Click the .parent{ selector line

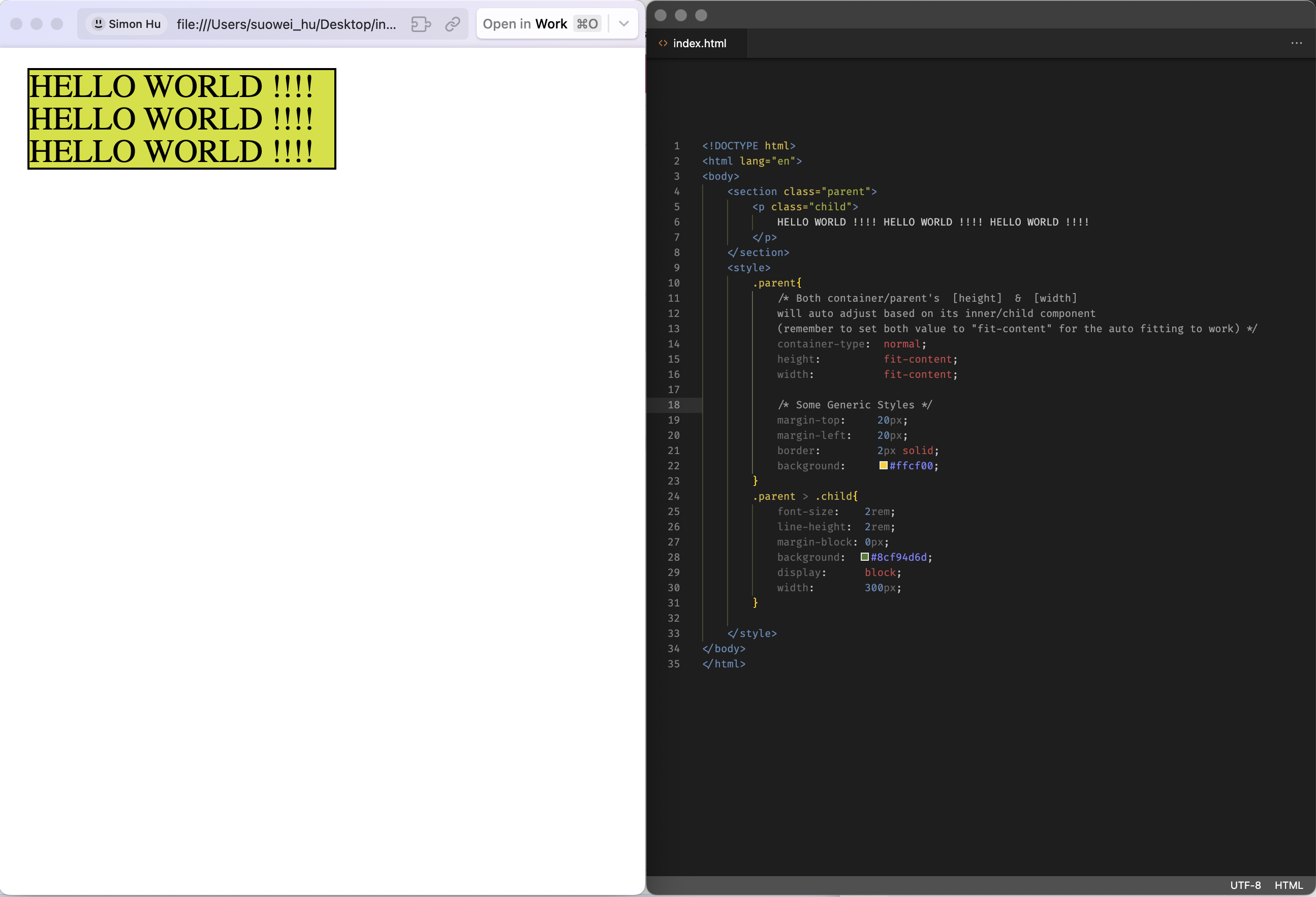point(777,283)
